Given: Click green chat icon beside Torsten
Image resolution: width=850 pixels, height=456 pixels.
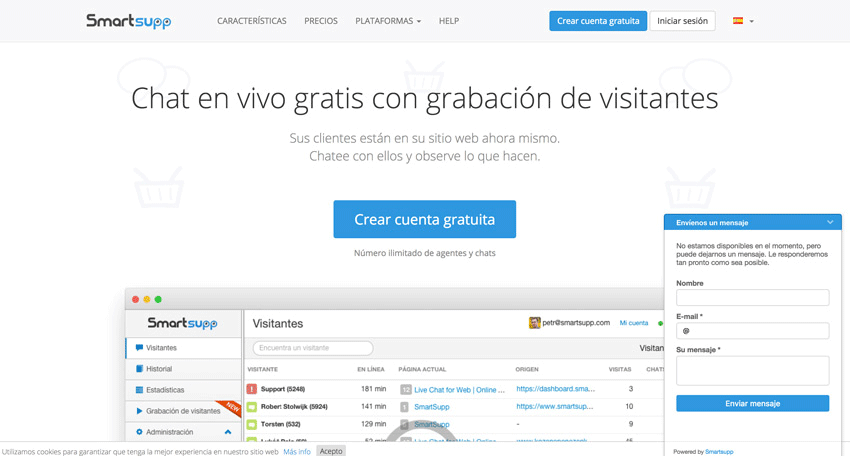Looking at the screenshot, I should click(x=252, y=424).
